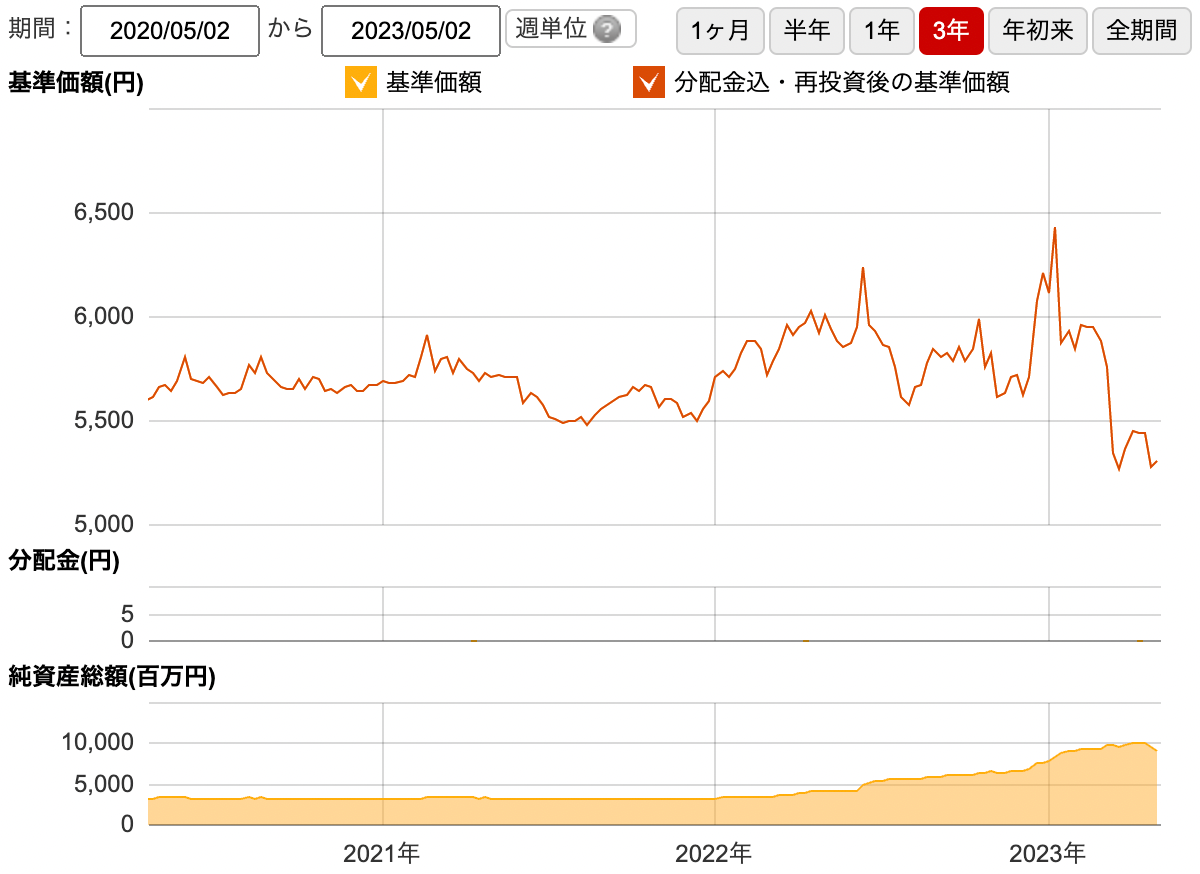Toggle the yellow 基準価額 checkbox
The width and height of the screenshot is (1200, 874).
[x=361, y=83]
